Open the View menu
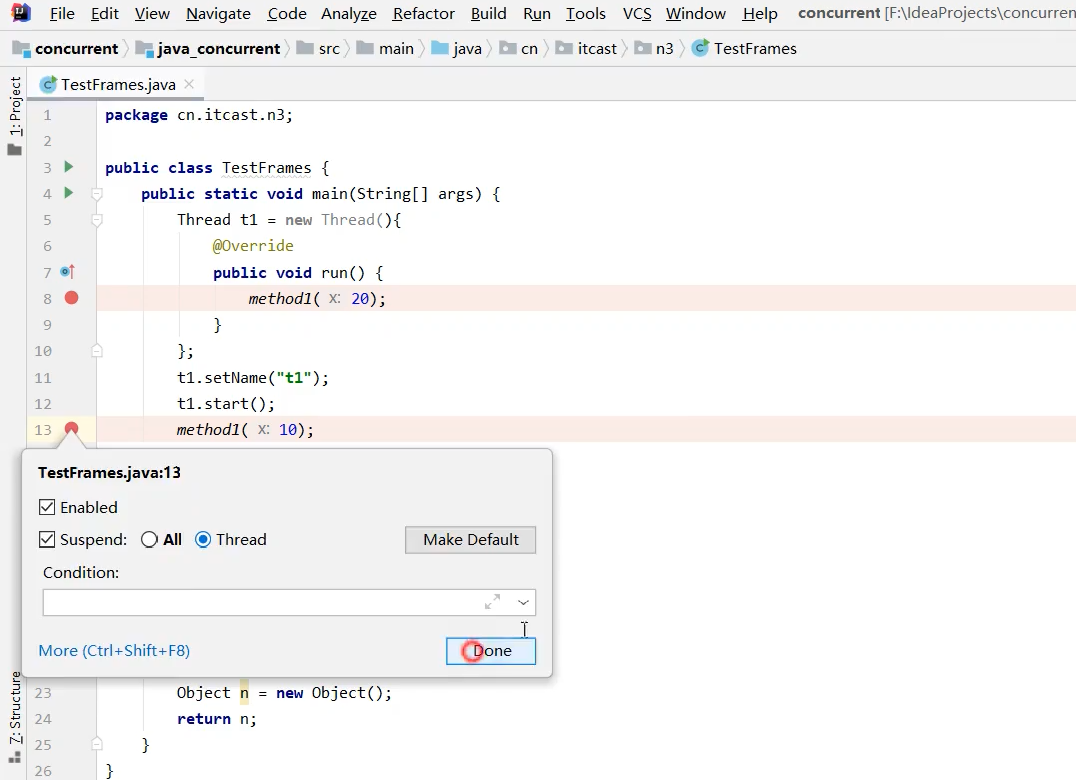 click(152, 13)
